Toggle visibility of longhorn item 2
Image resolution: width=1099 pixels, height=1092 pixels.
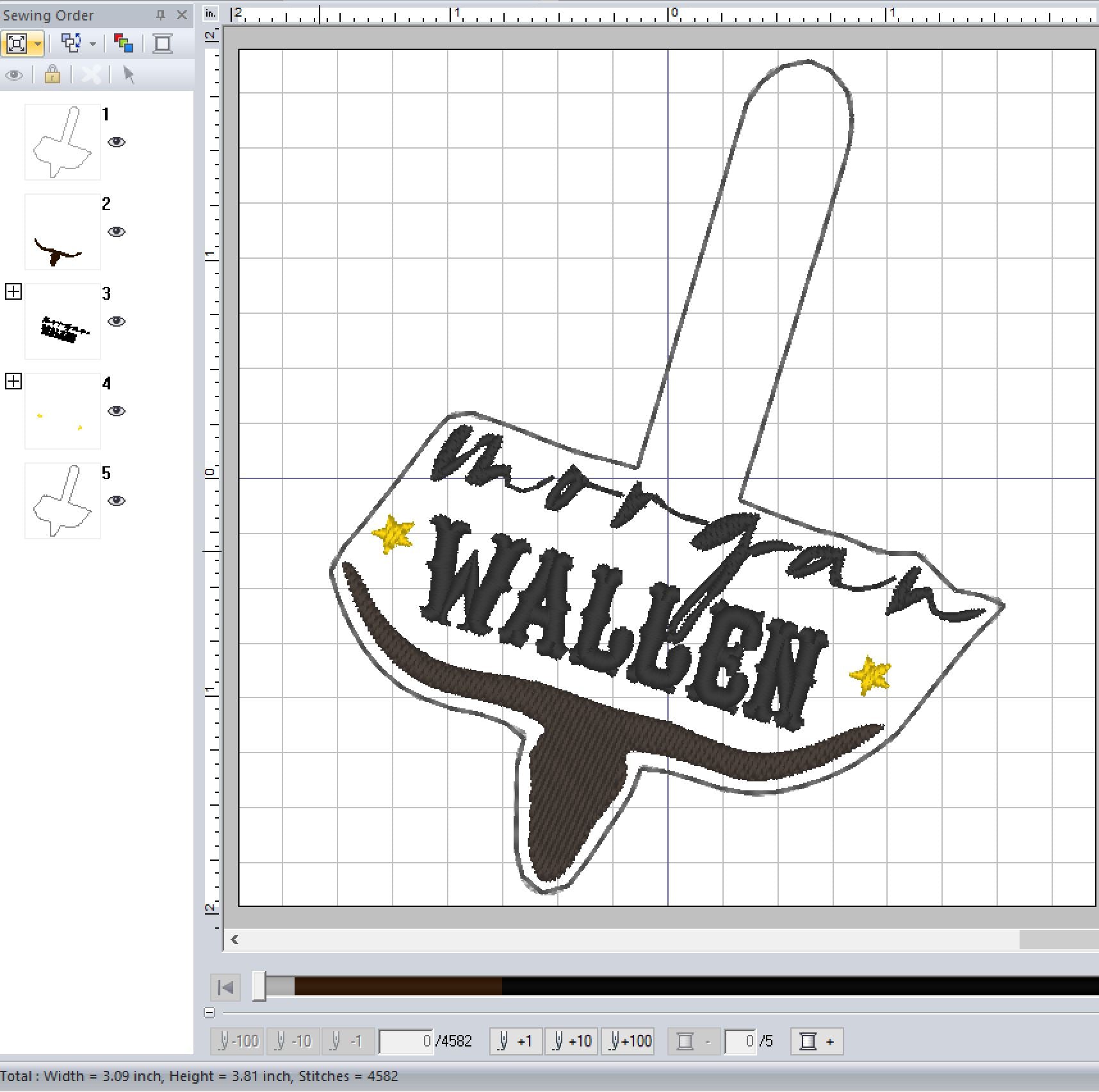click(x=116, y=232)
